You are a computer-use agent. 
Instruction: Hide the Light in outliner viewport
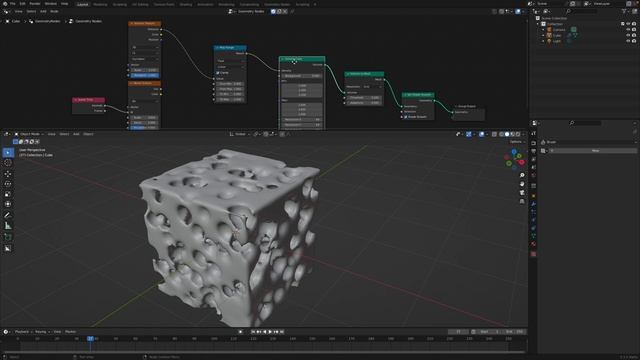pyautogui.click(x=628, y=41)
